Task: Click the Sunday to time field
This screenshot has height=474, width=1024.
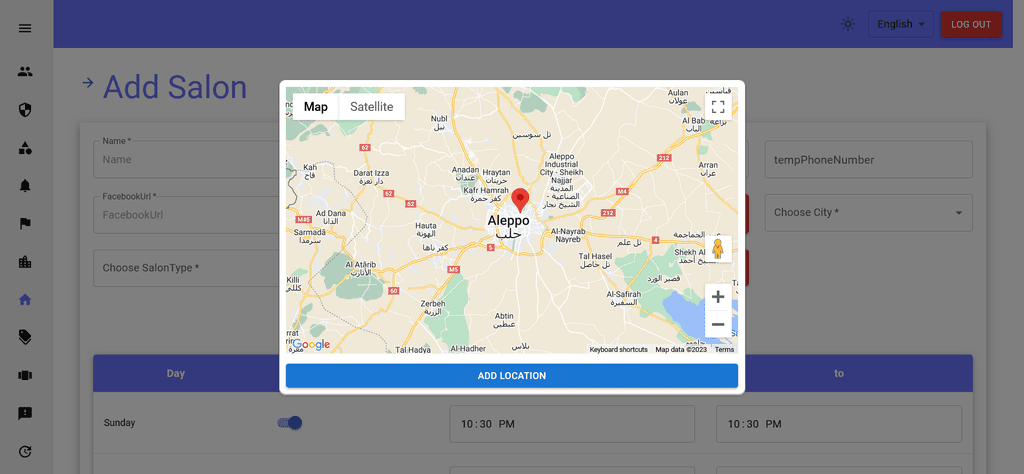Action: pos(839,424)
